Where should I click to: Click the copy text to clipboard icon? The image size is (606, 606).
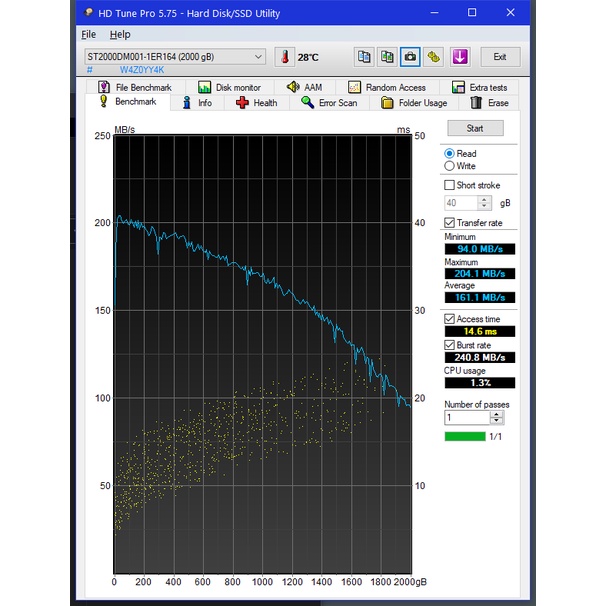(365, 57)
